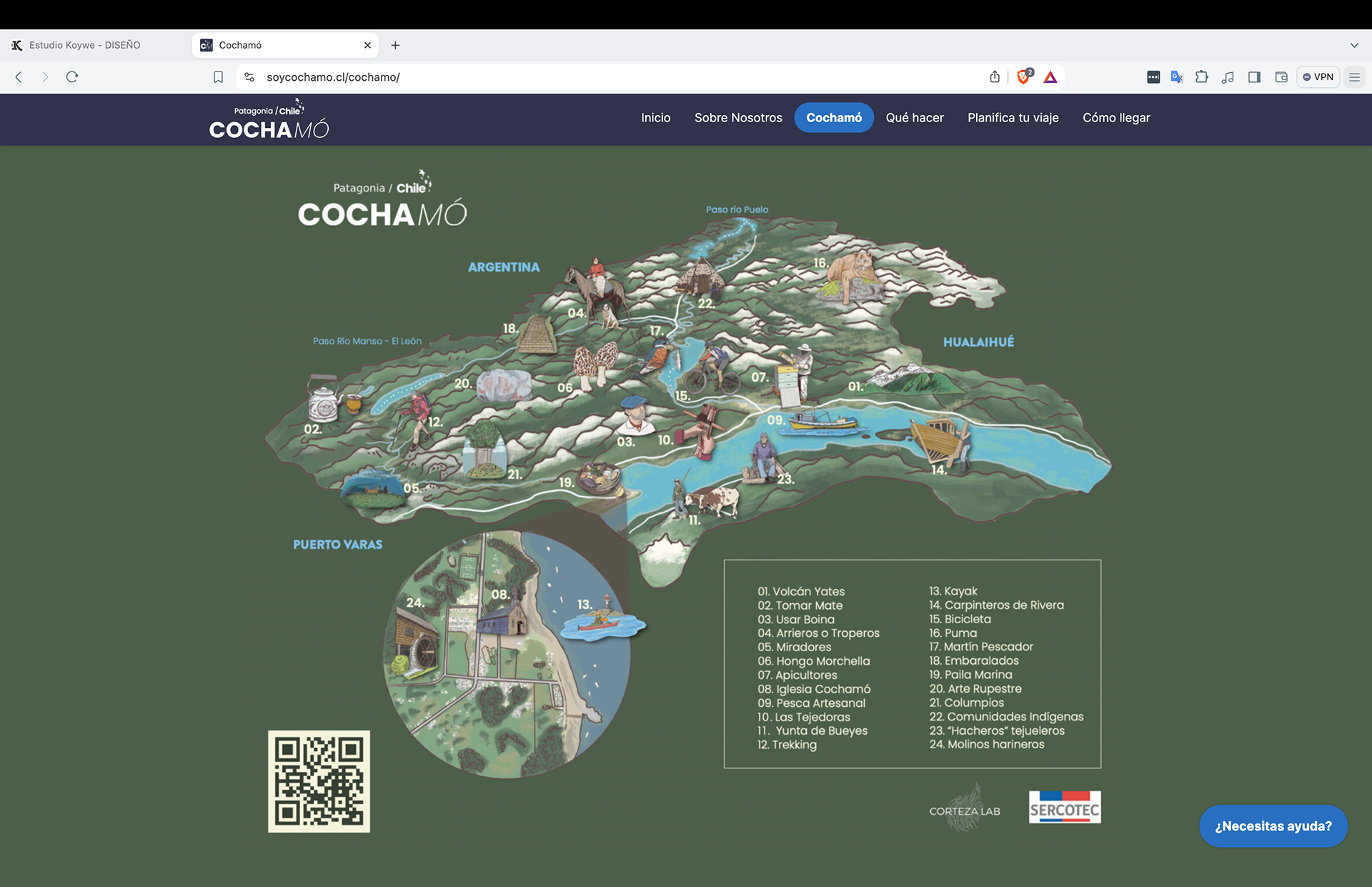Open the Qué hacer menu item
The image size is (1372, 887).
(x=915, y=118)
